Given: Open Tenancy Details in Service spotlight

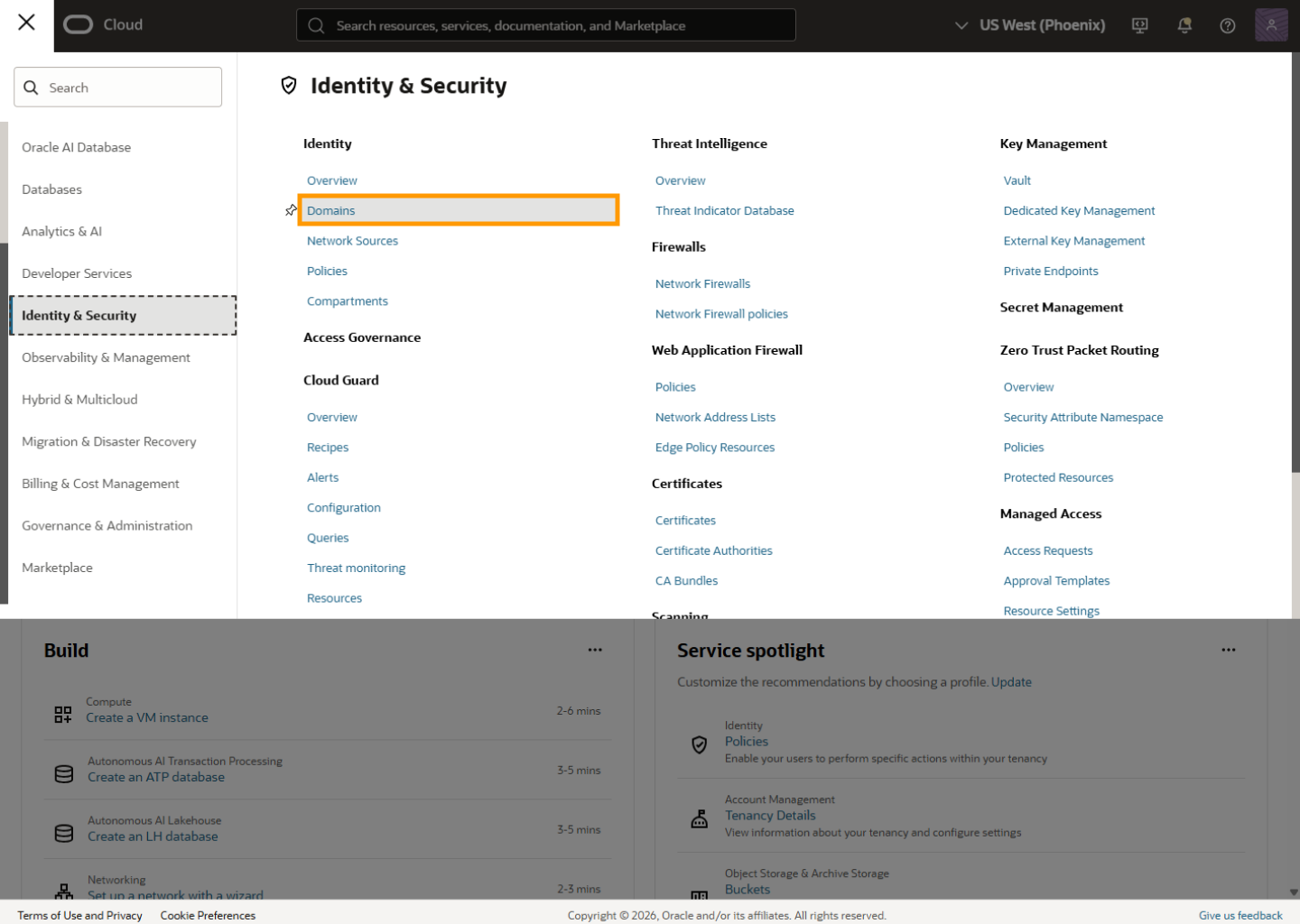Looking at the screenshot, I should click(770, 816).
